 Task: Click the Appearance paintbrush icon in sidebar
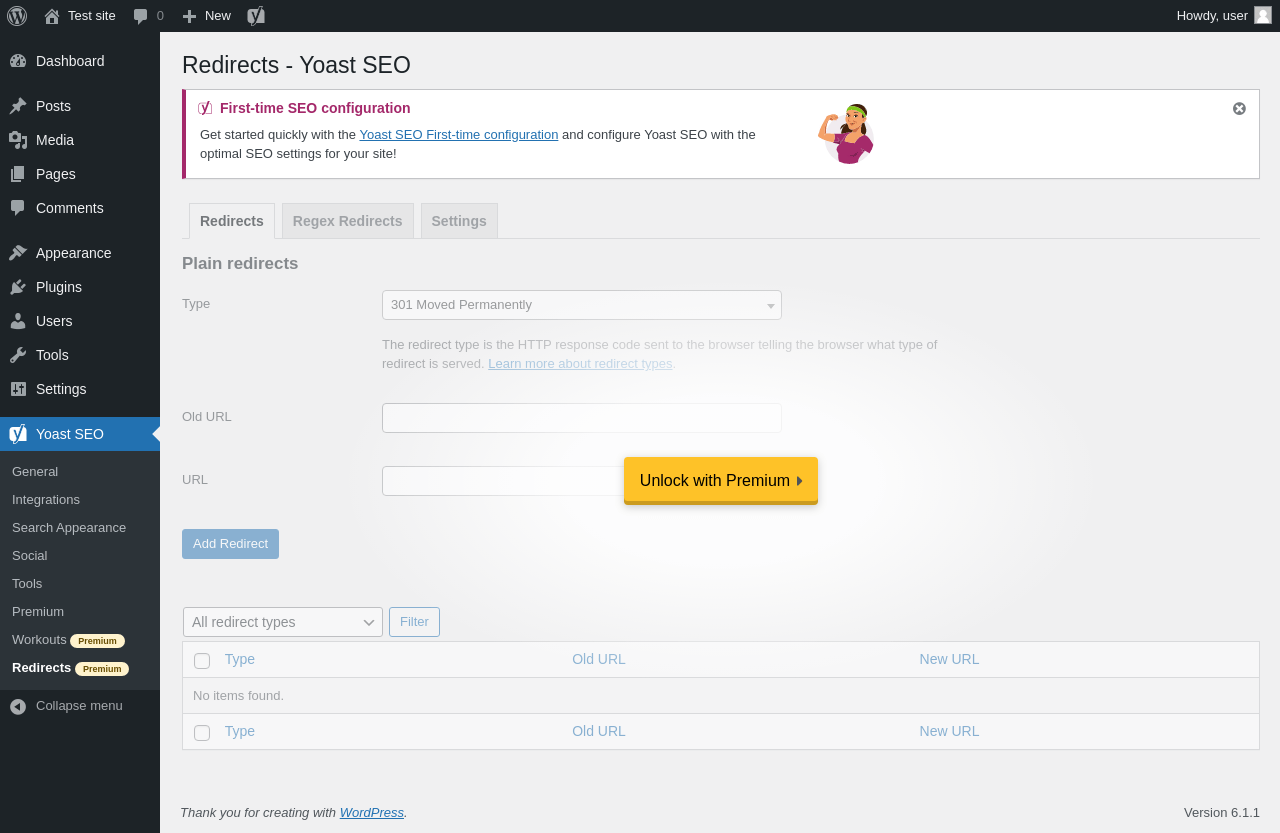pos(18,253)
